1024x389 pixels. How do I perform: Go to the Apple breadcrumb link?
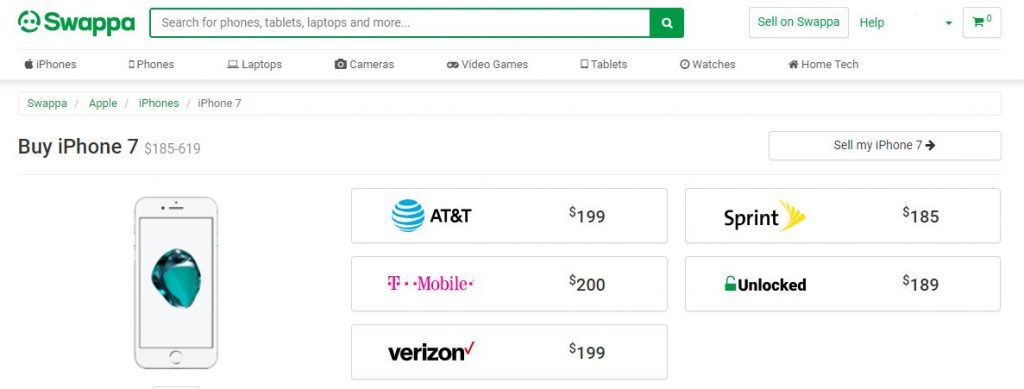(103, 103)
